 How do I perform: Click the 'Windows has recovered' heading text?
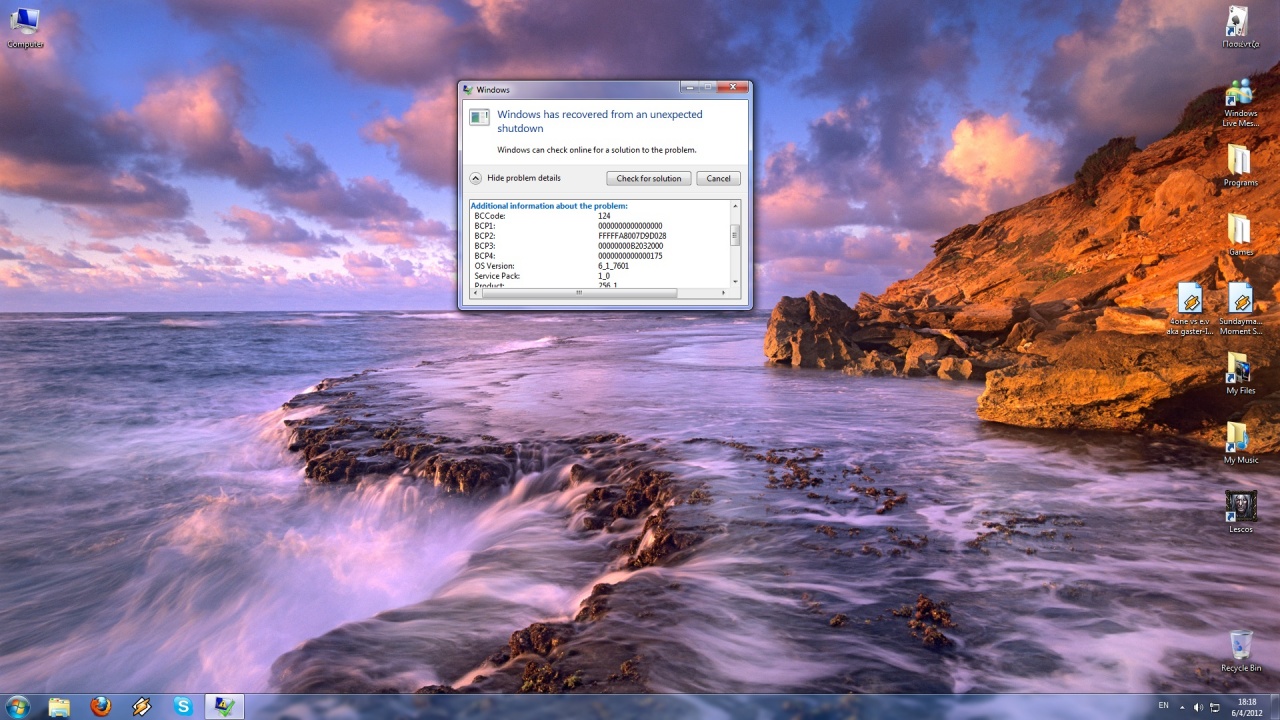(x=600, y=121)
